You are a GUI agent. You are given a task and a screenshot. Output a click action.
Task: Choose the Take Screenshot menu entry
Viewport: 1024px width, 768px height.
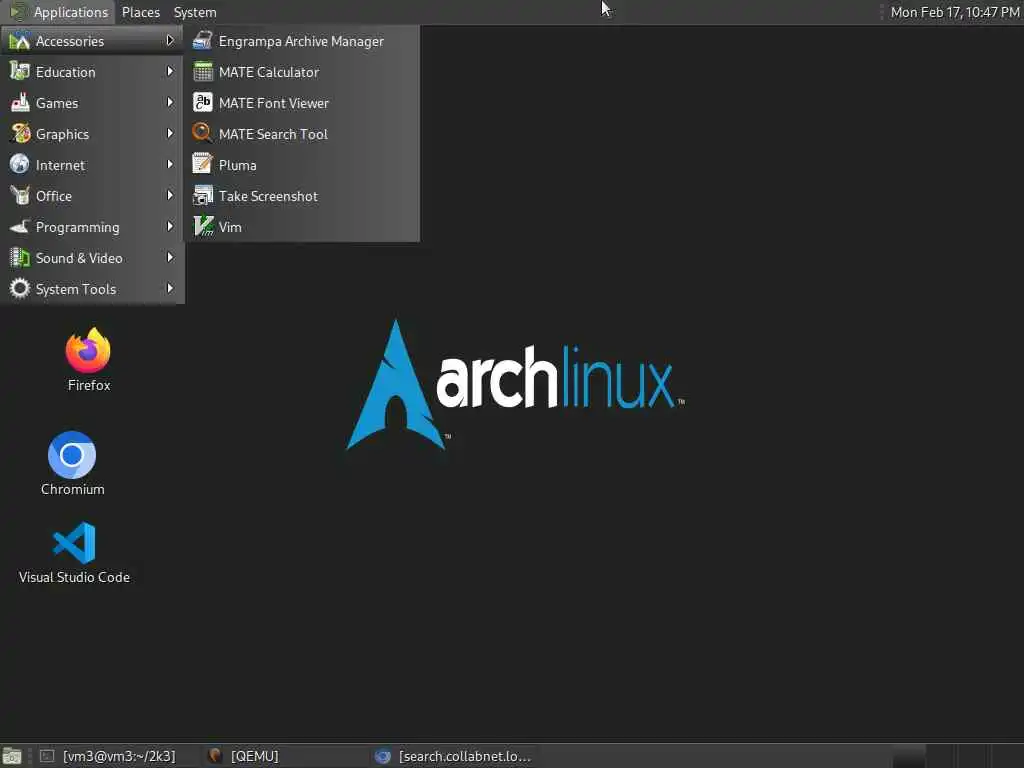(x=302, y=196)
